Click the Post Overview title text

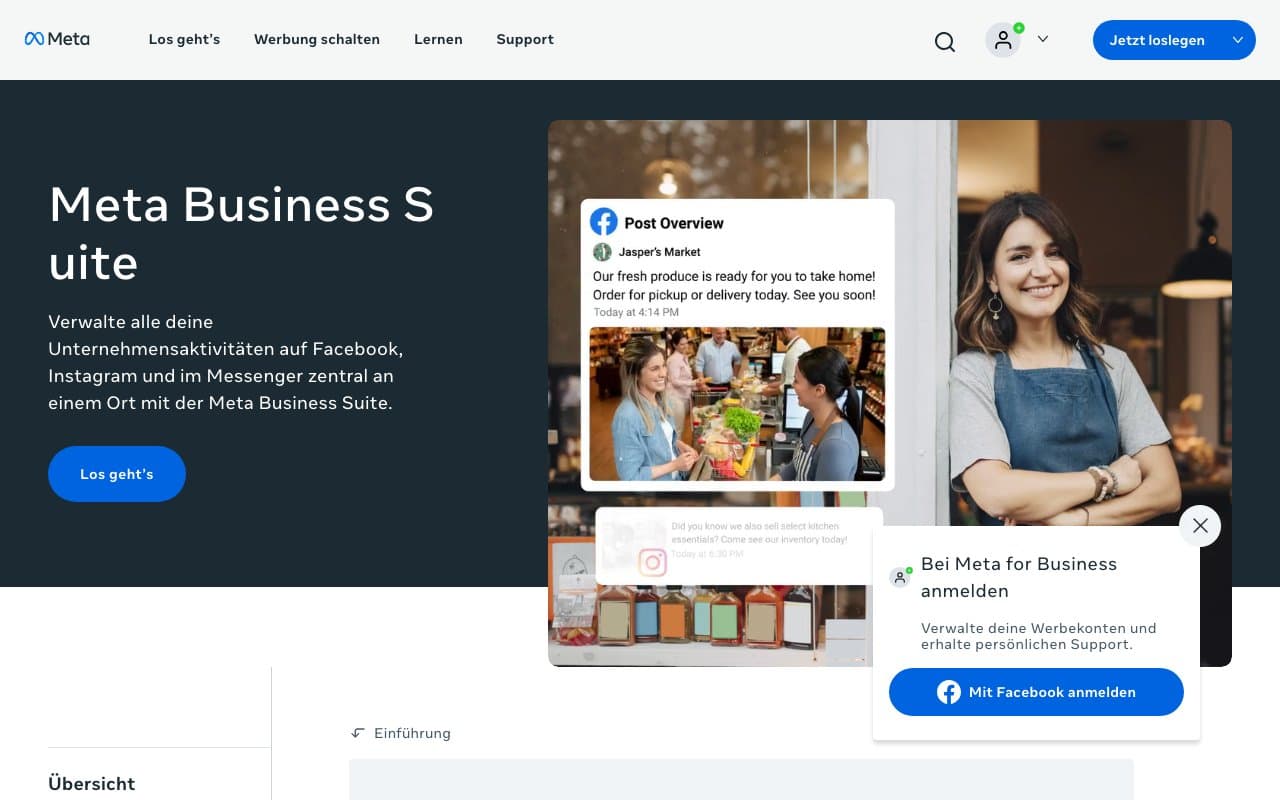[x=674, y=223]
